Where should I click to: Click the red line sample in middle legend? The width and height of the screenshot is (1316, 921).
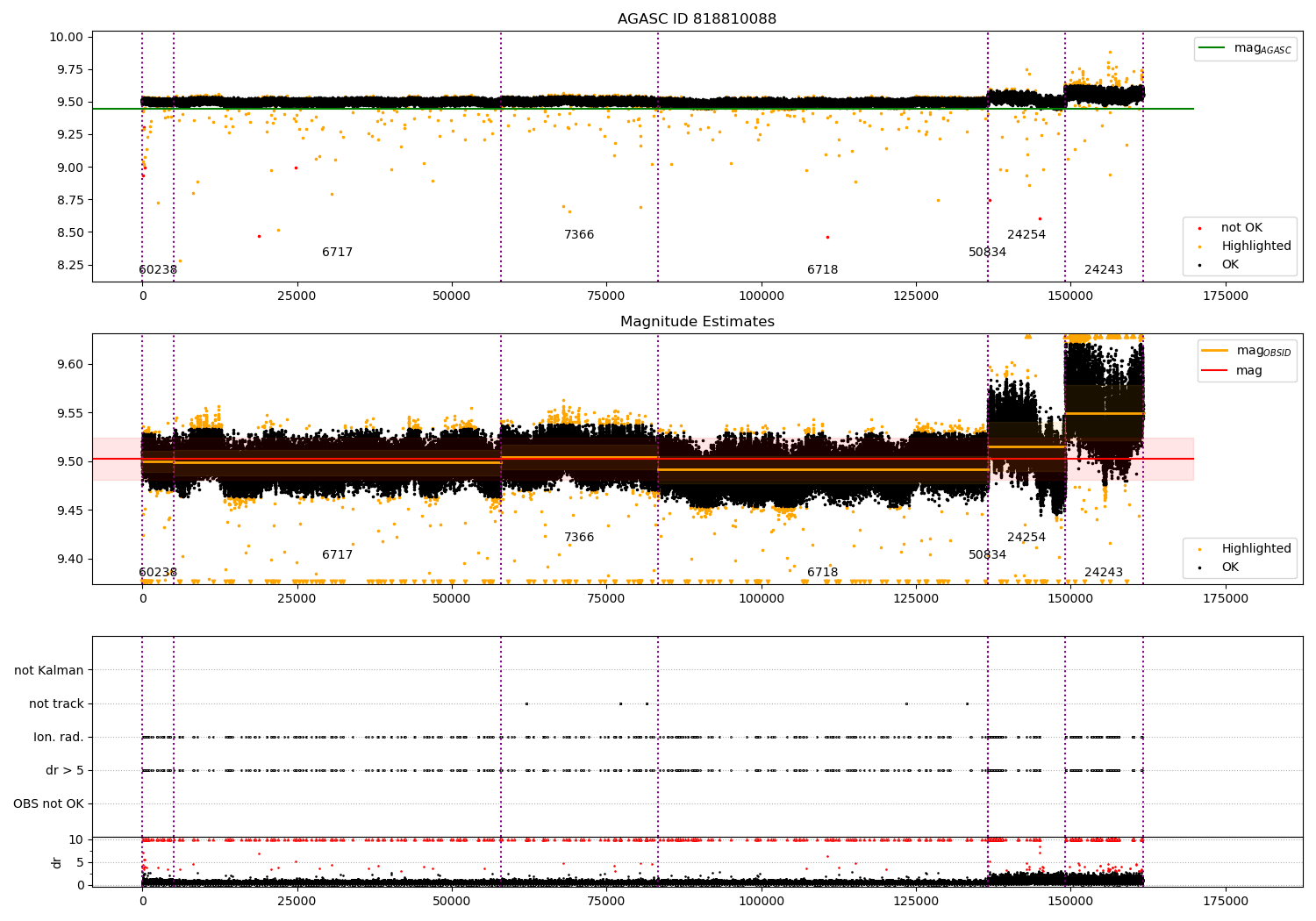point(1214,371)
